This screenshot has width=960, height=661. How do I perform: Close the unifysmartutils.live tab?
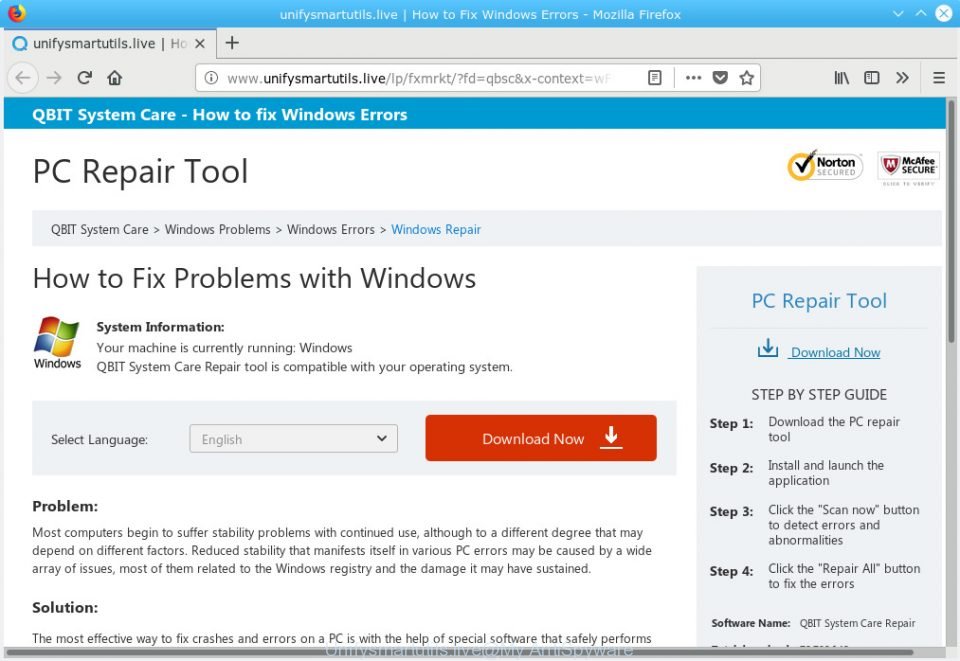pos(200,43)
